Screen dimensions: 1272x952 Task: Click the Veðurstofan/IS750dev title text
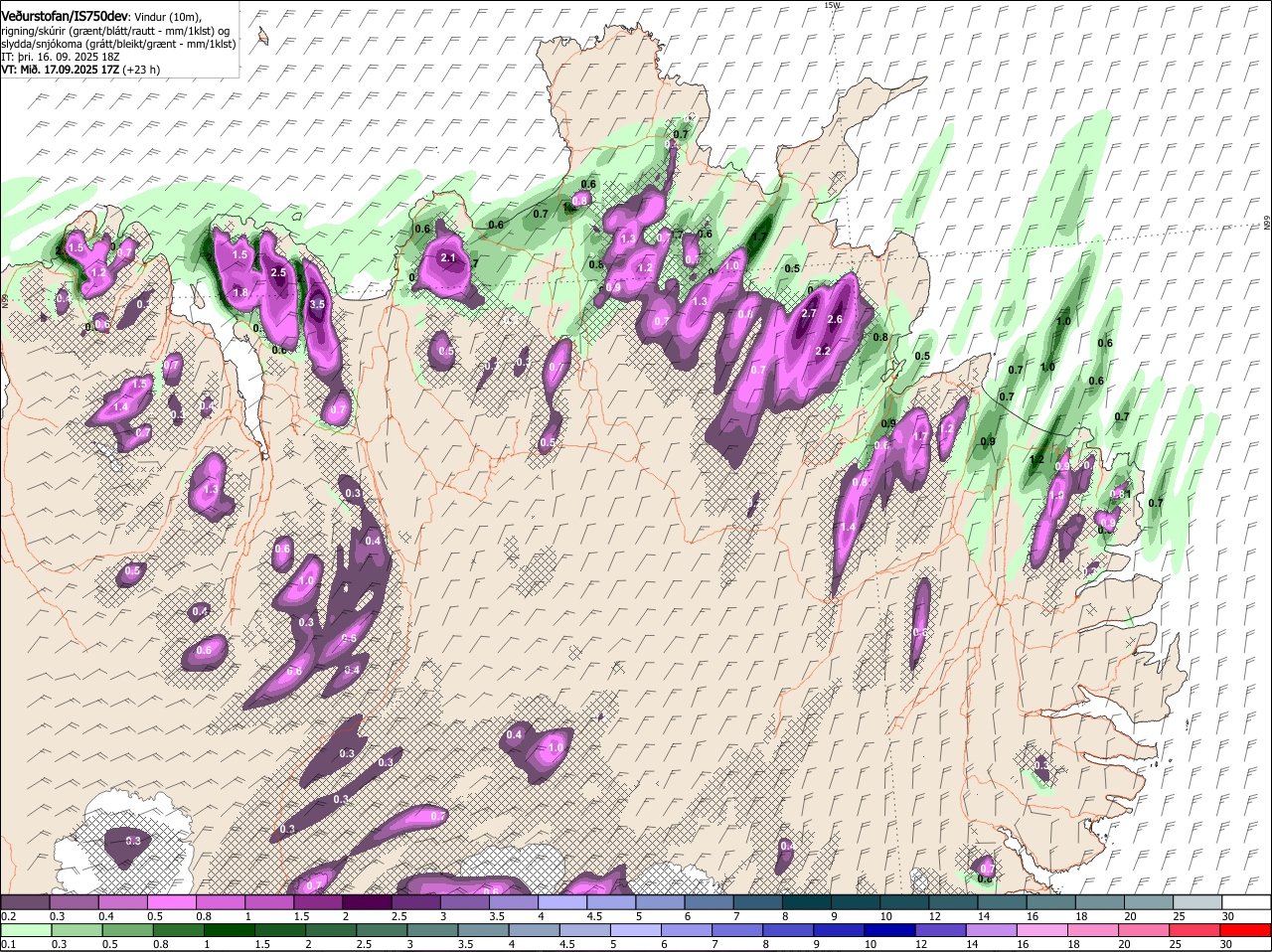(66, 15)
